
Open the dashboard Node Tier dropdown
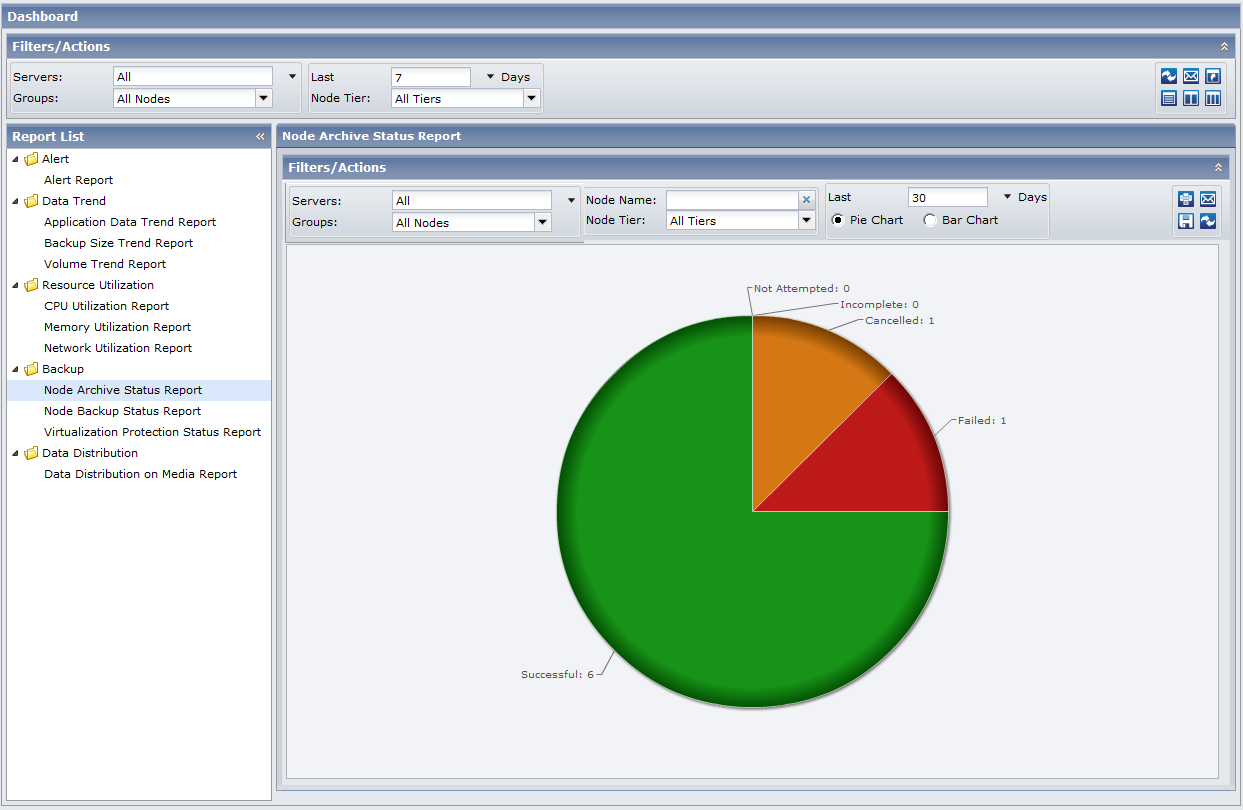click(532, 98)
